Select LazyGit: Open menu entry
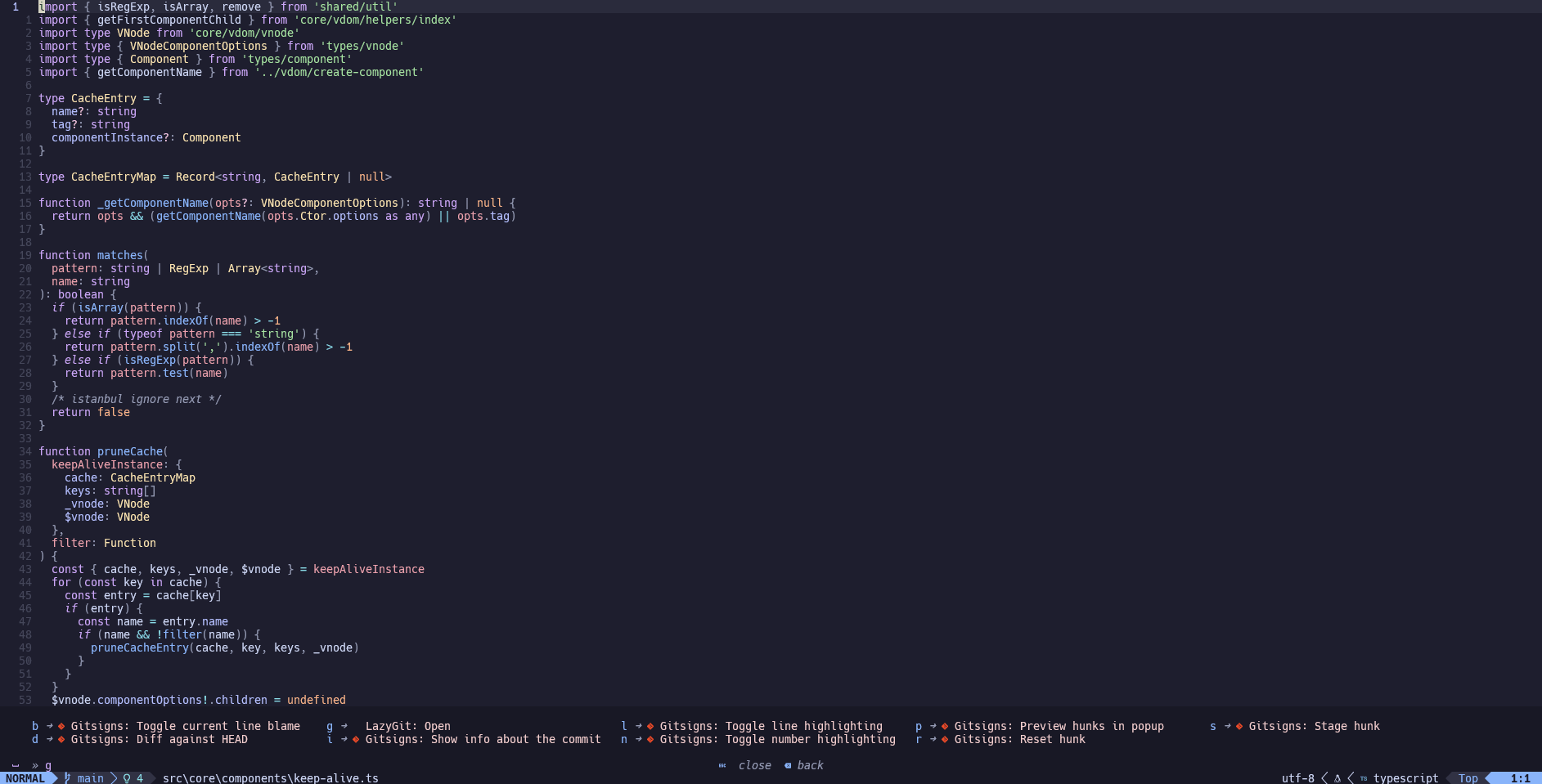This screenshot has height=784, width=1542. (407, 726)
